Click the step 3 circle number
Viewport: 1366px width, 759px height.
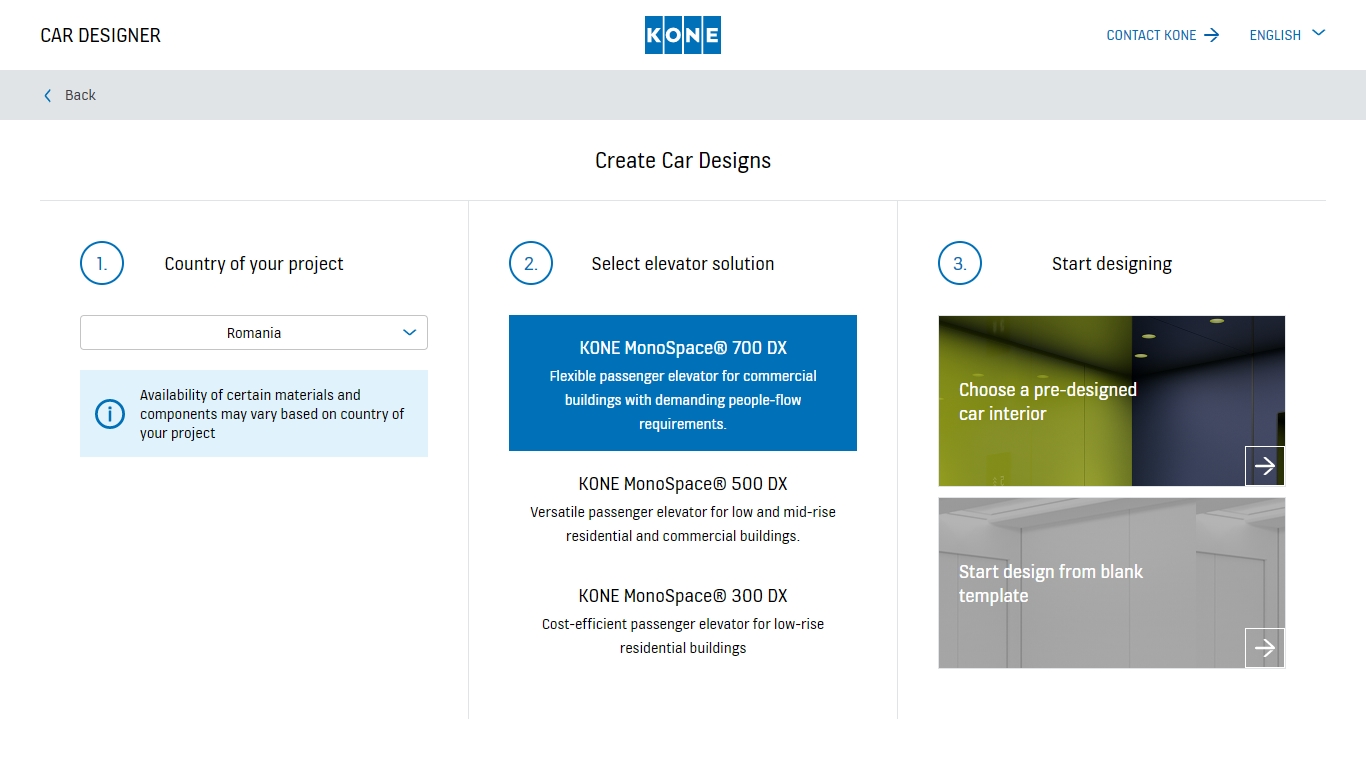[x=960, y=264]
